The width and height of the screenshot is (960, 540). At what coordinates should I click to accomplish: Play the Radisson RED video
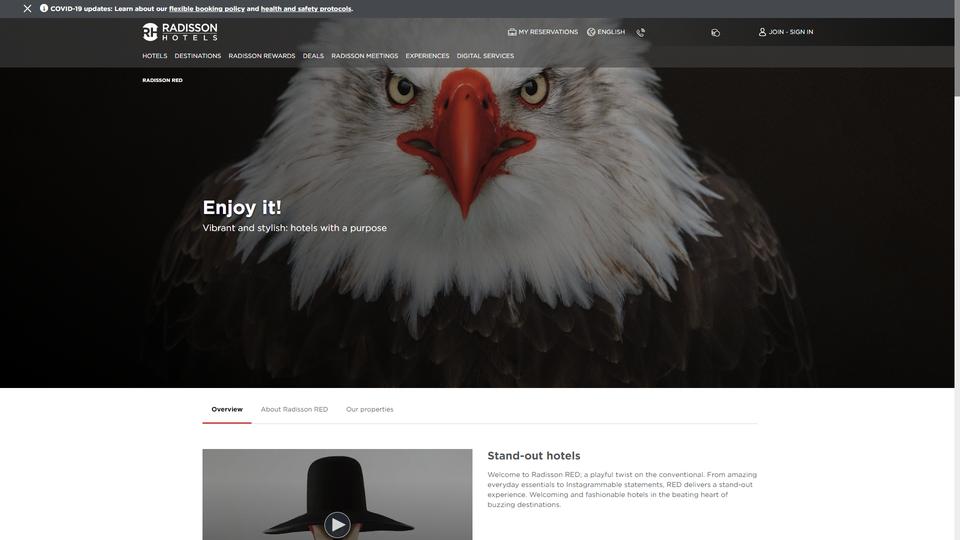click(337, 525)
